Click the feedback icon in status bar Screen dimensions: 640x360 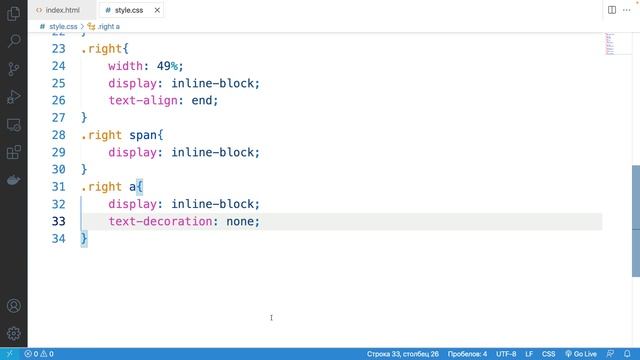(x=610, y=354)
